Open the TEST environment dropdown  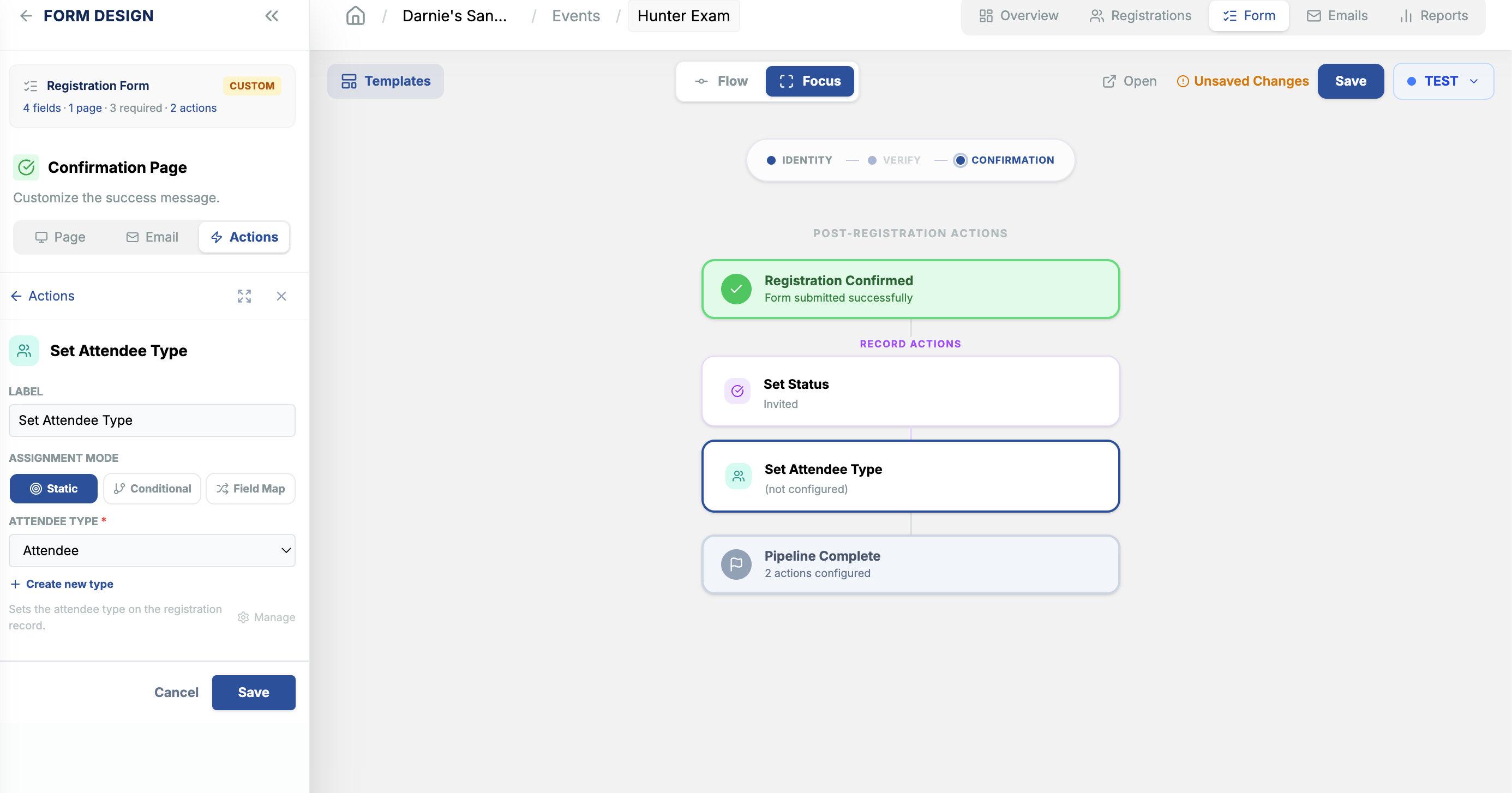(x=1443, y=81)
